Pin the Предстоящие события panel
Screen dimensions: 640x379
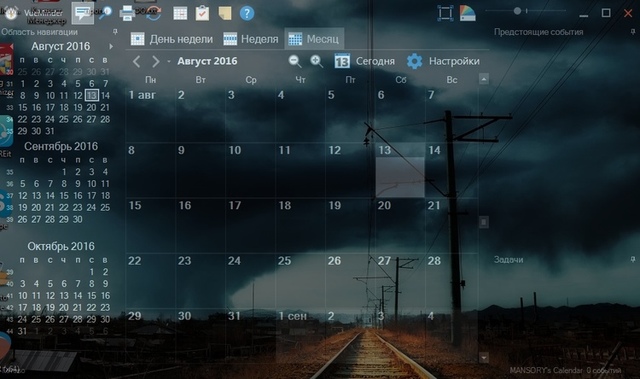tap(633, 32)
